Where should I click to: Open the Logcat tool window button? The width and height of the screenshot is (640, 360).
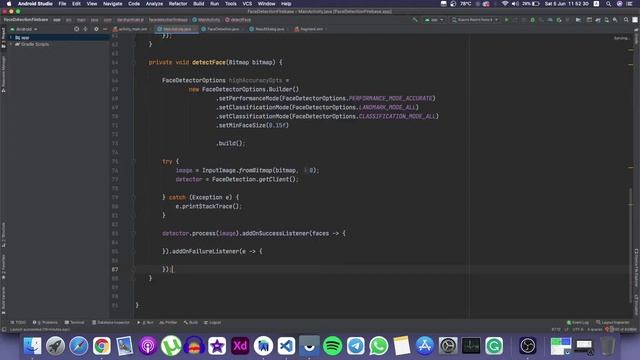pyautogui.click(x=212, y=322)
